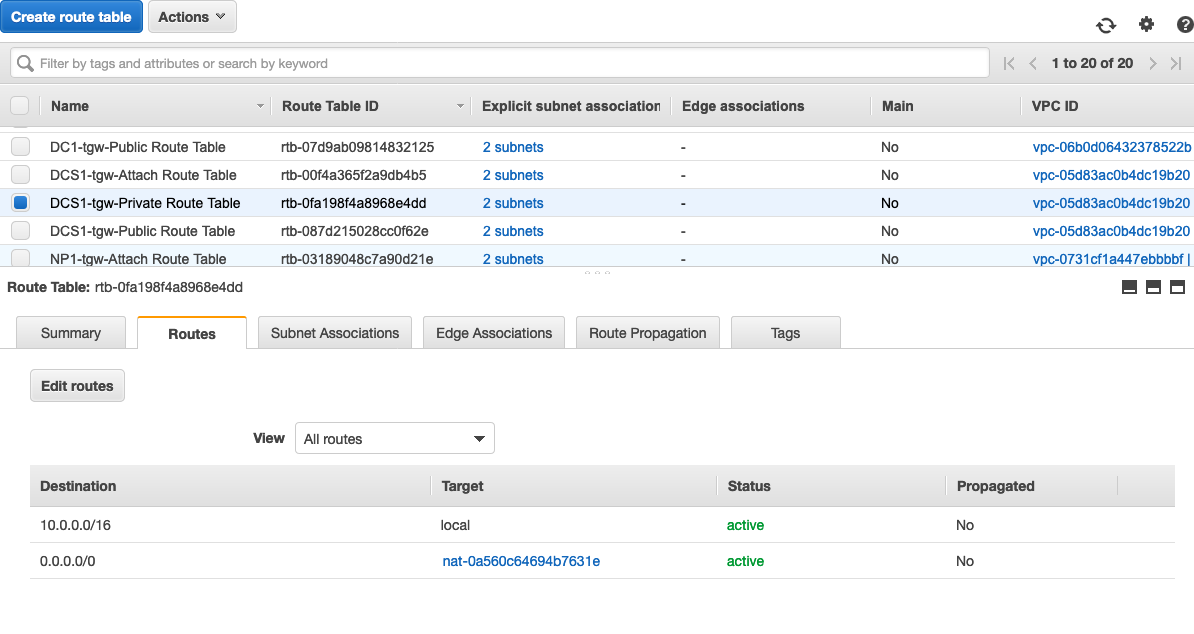Minimize the details pane with the leftmost layout icon
The height and width of the screenshot is (634, 1194).
[x=1130, y=288]
